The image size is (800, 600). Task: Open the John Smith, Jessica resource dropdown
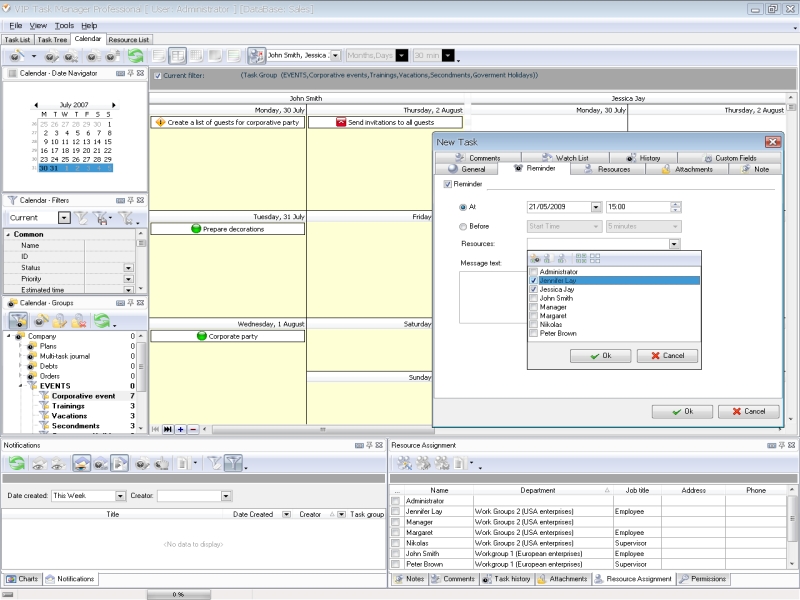coord(335,56)
